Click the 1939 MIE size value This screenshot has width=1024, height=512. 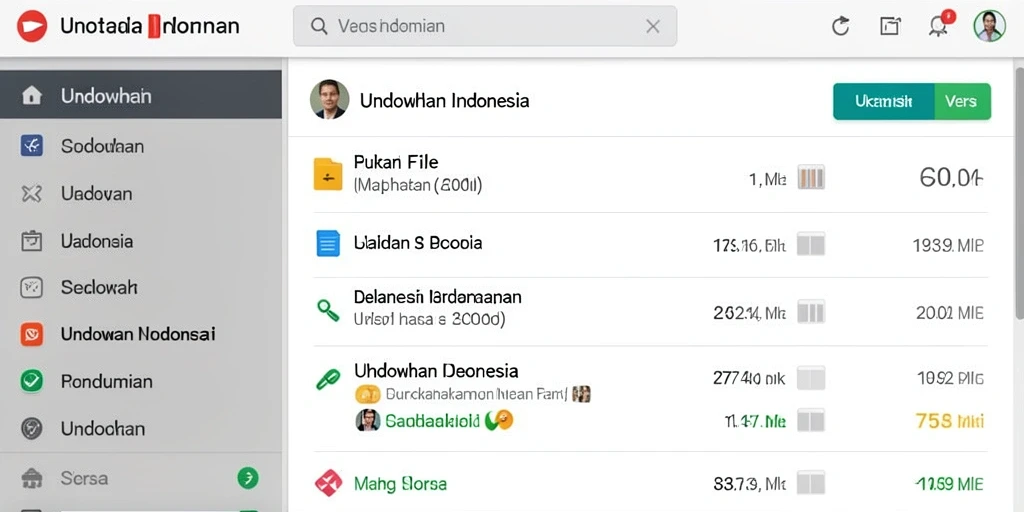948,246
